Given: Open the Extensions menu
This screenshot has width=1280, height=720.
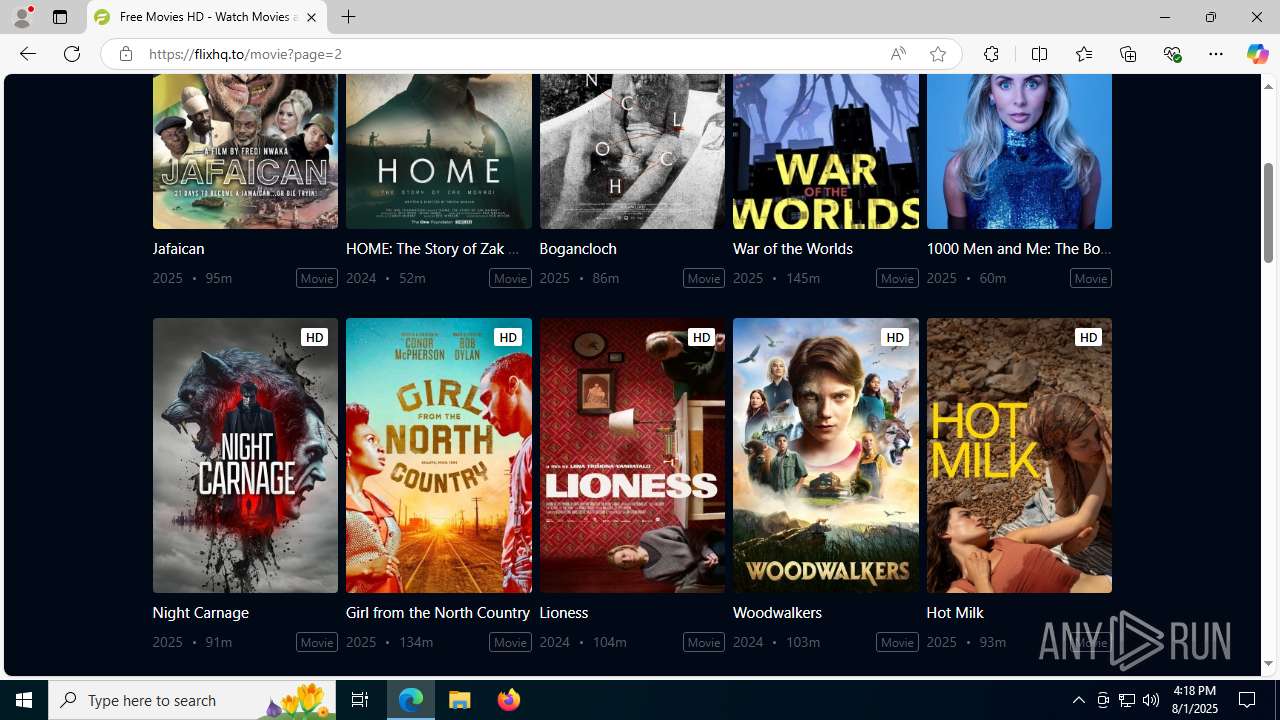Looking at the screenshot, I should click(x=991, y=54).
